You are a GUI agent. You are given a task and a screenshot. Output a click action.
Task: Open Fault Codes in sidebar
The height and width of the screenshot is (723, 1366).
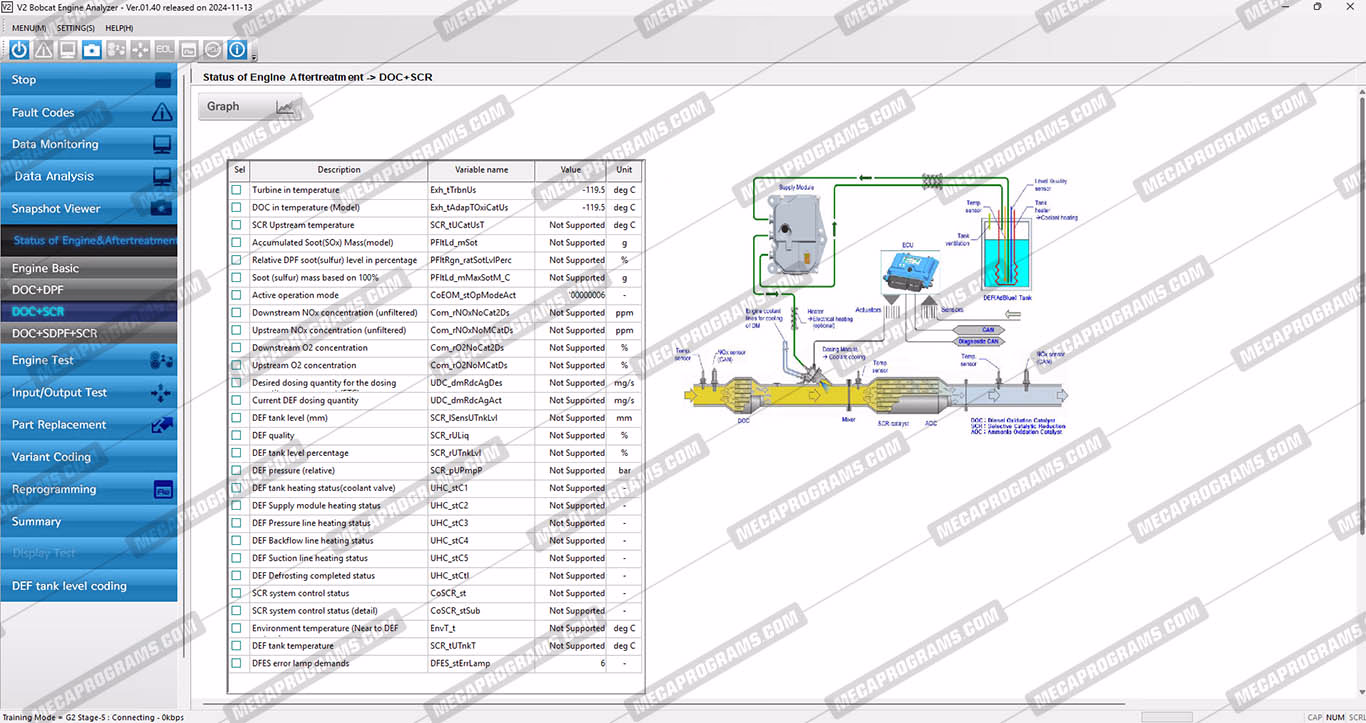(88, 112)
